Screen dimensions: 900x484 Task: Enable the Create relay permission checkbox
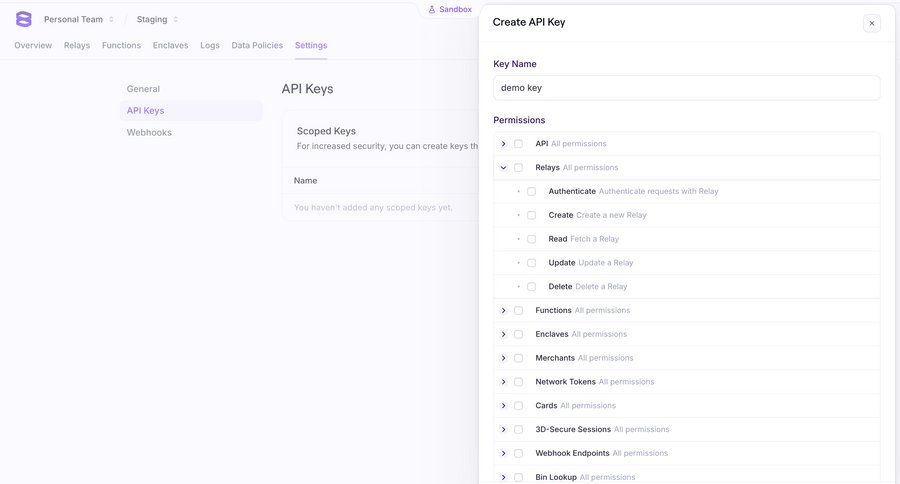coord(532,215)
